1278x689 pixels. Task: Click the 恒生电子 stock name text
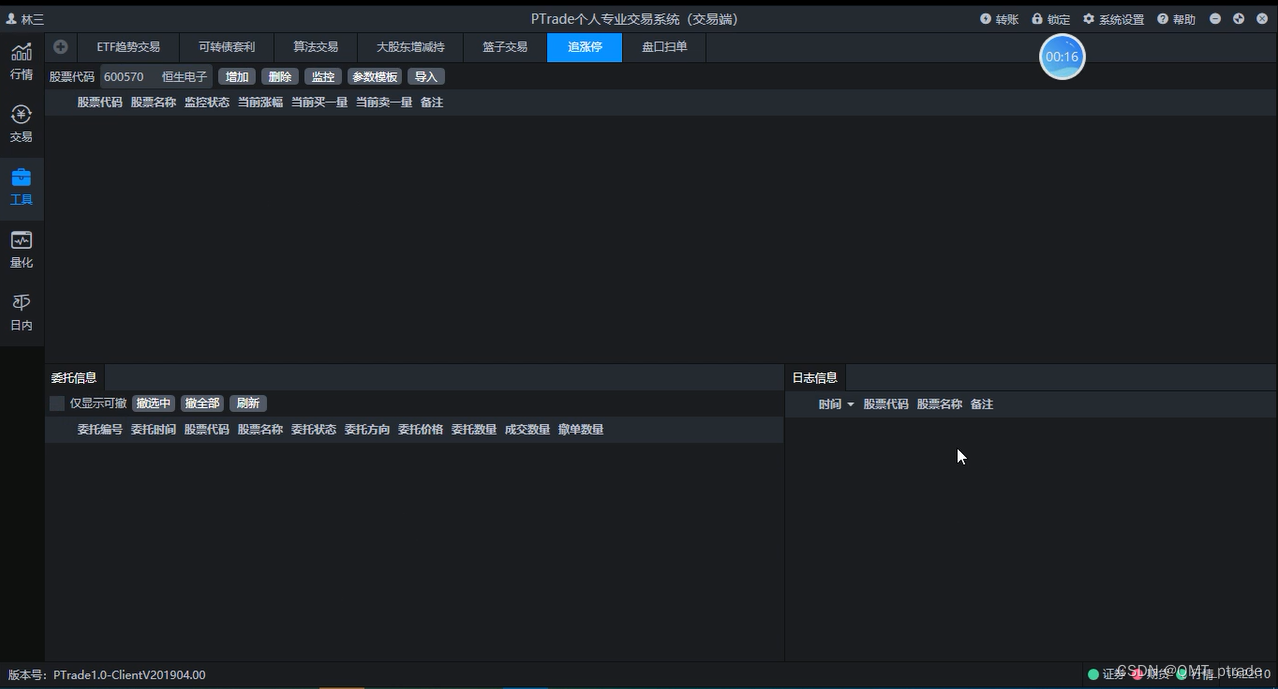184,77
